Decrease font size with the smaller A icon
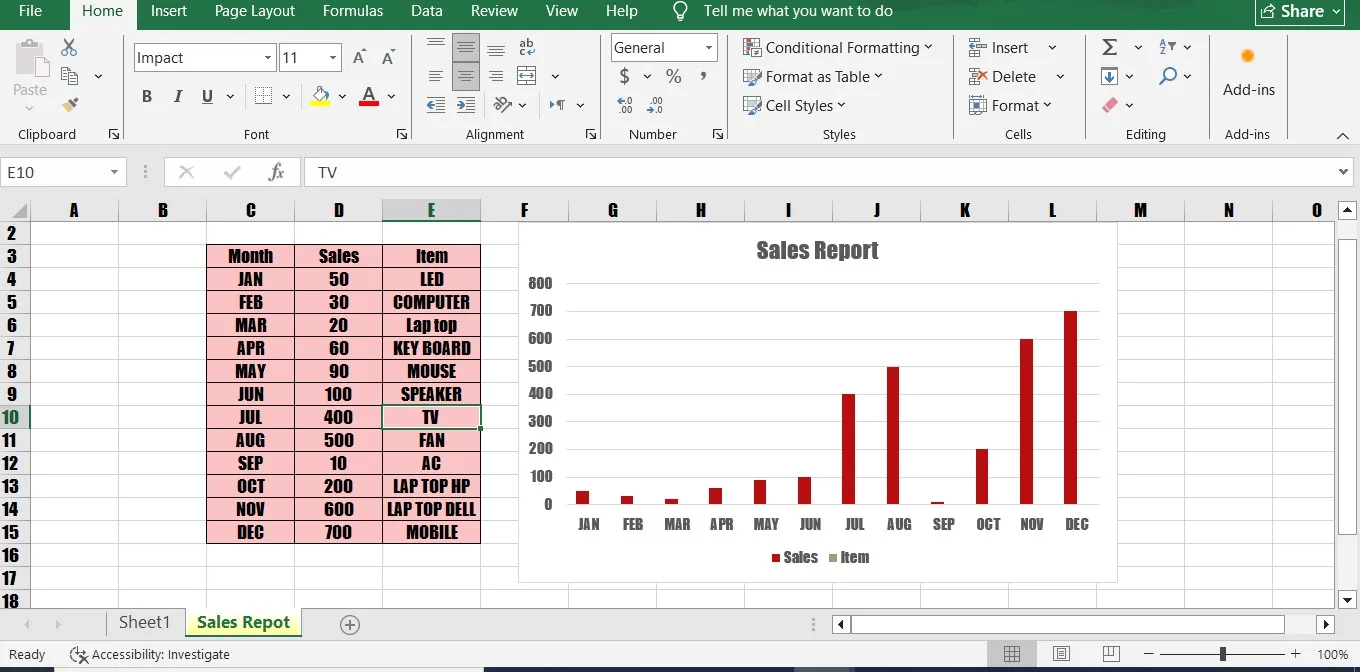The width and height of the screenshot is (1360, 672). tap(389, 57)
